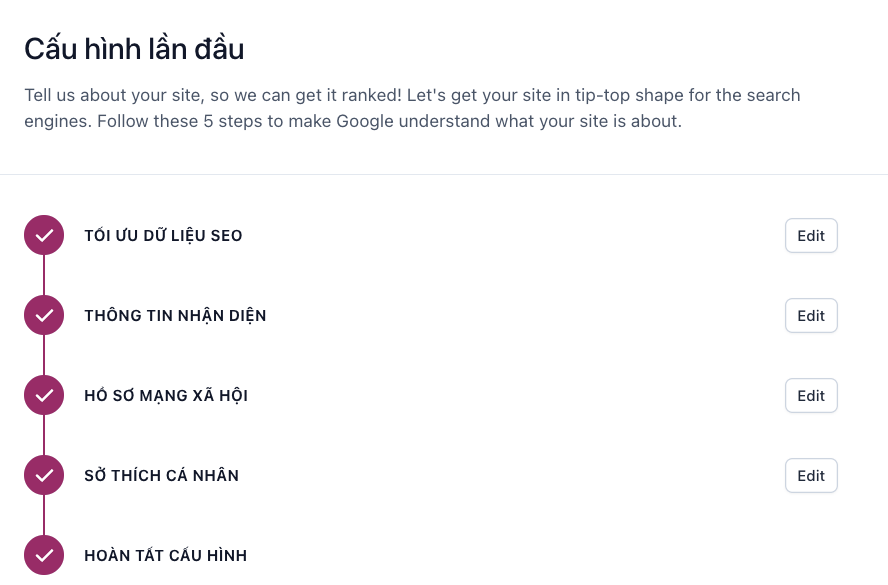Open the Edit button for TỐI ƯU DỮ LIỆU SEO
The width and height of the screenshot is (888, 585).
point(810,235)
